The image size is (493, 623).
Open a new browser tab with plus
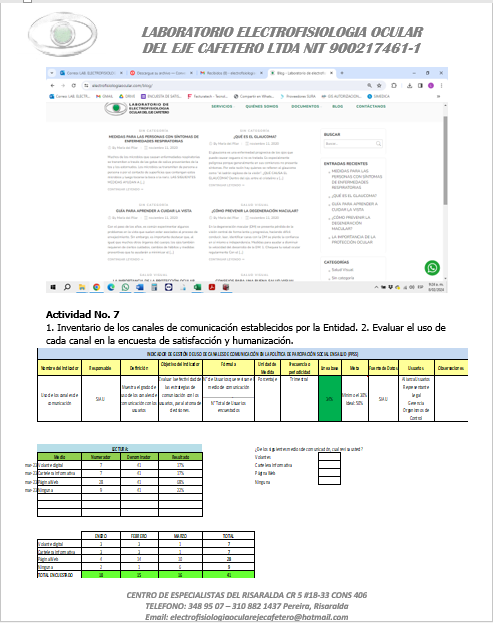pos(342,73)
